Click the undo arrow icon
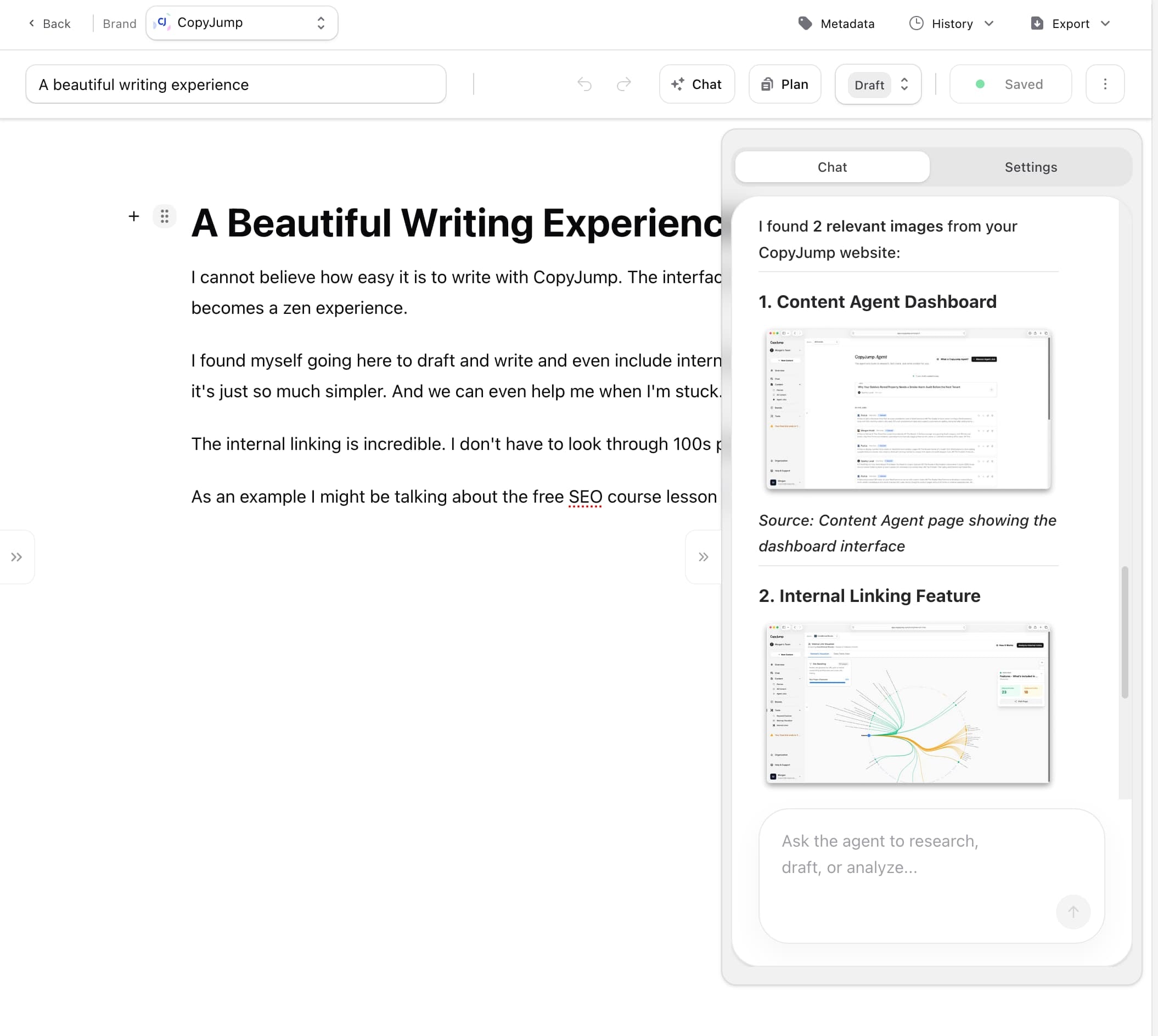The height and width of the screenshot is (1036, 1158). [x=584, y=85]
